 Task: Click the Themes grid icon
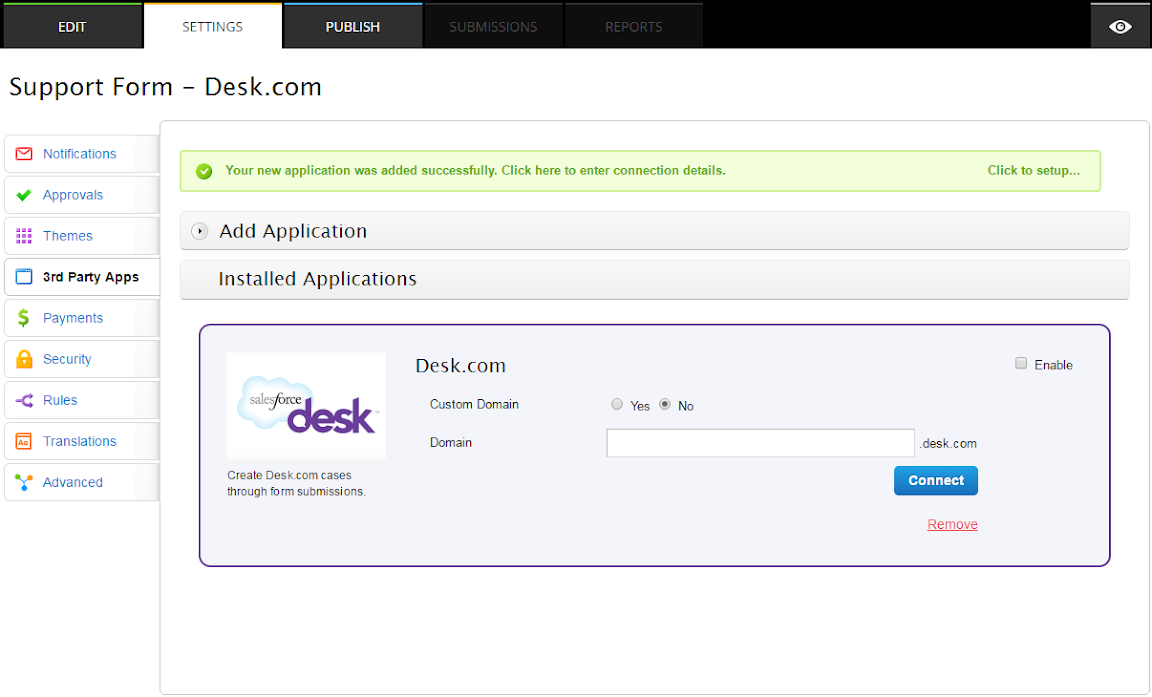24,236
